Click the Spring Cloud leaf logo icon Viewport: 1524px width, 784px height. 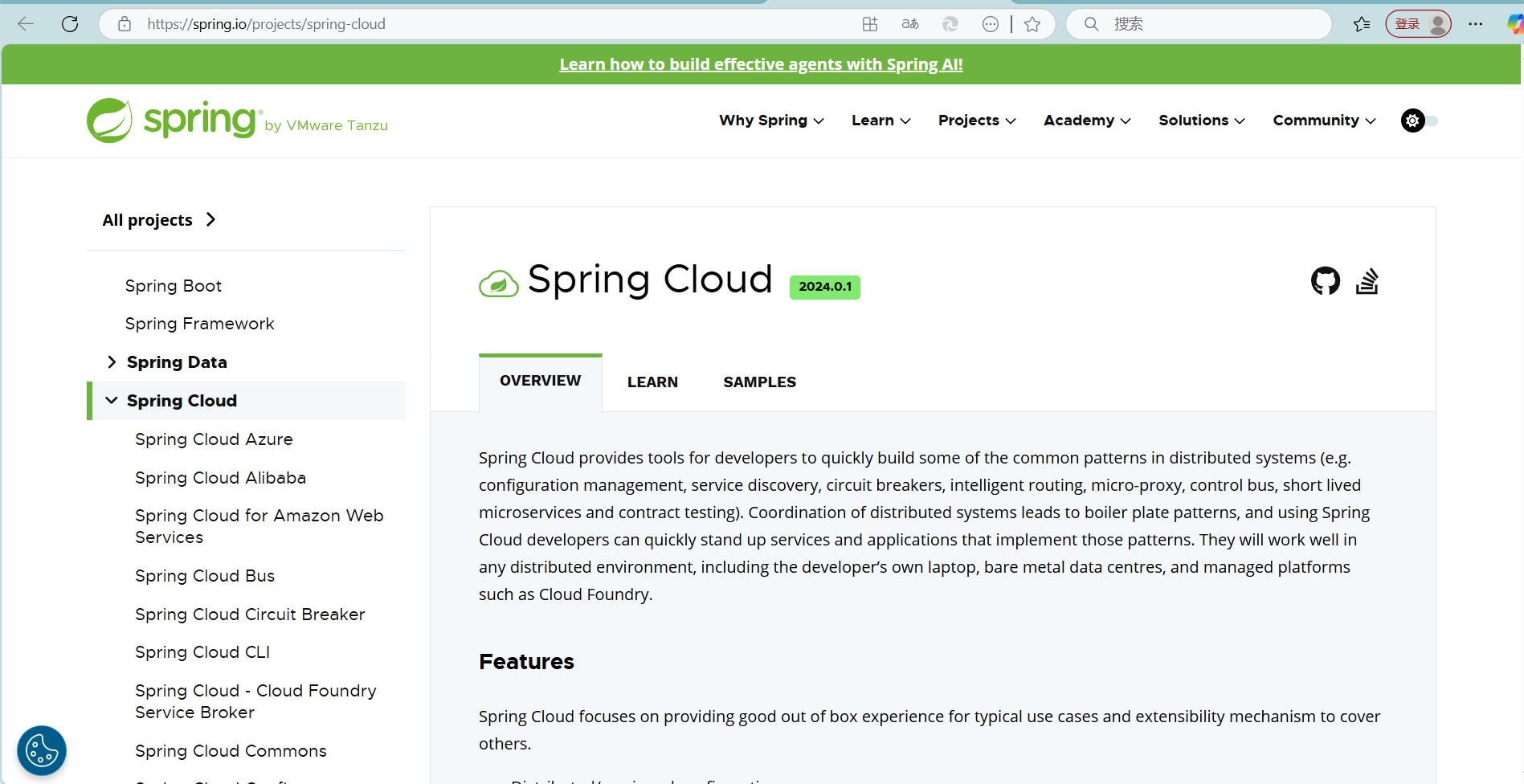click(499, 283)
